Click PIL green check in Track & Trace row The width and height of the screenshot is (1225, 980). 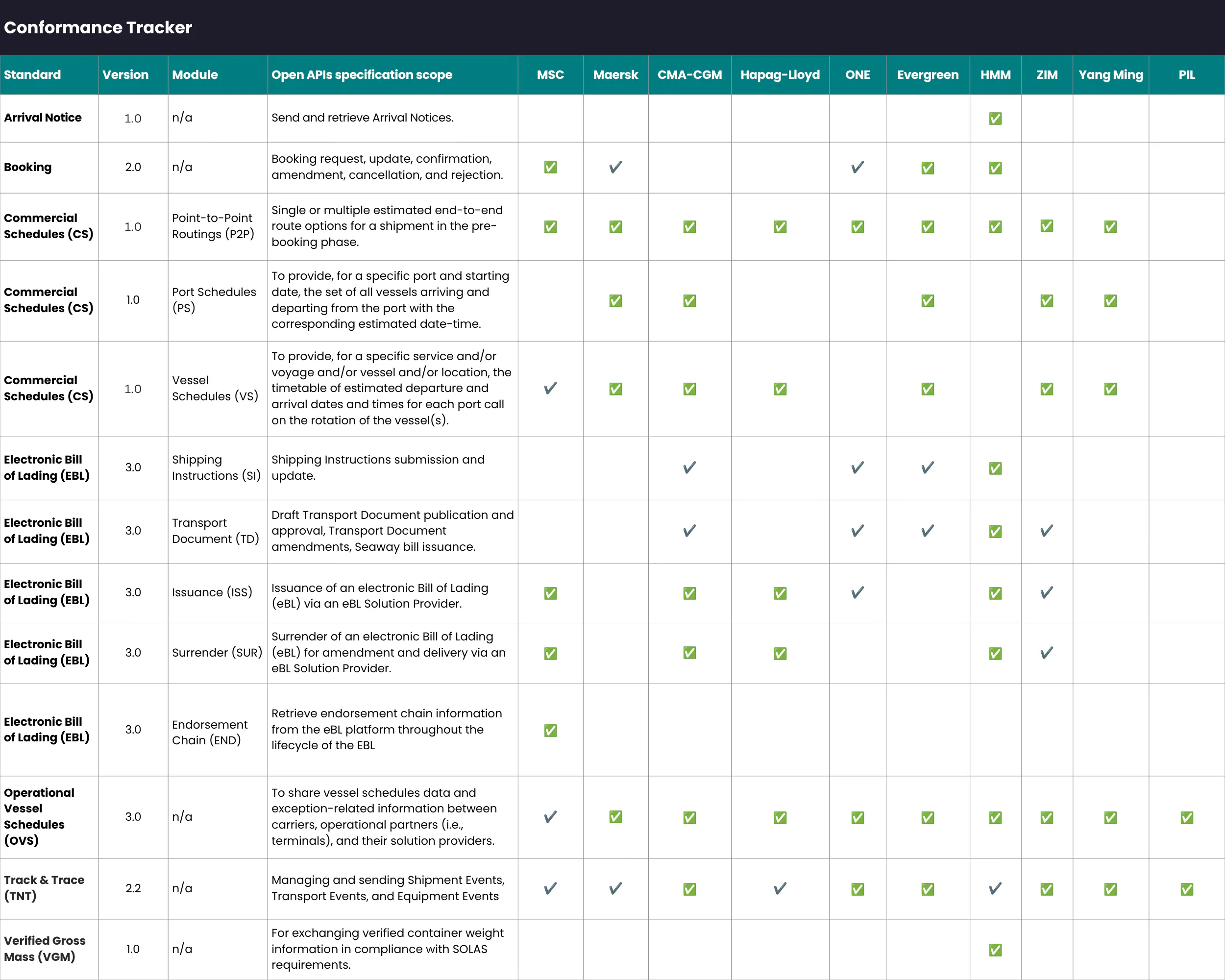[1186, 889]
